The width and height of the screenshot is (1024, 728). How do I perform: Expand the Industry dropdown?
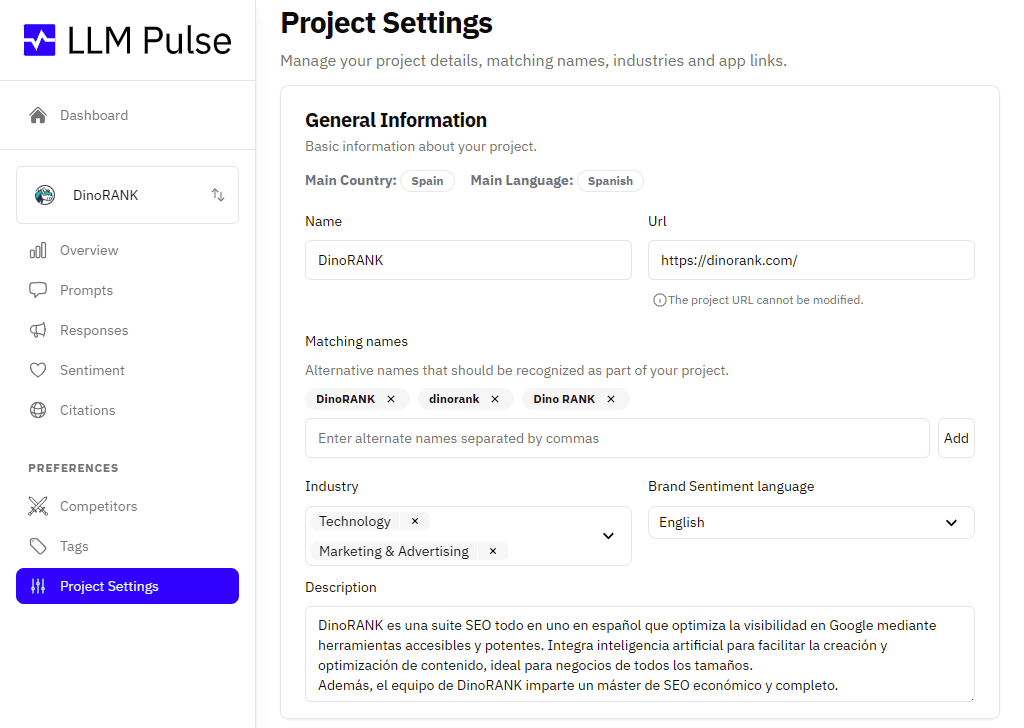point(607,536)
